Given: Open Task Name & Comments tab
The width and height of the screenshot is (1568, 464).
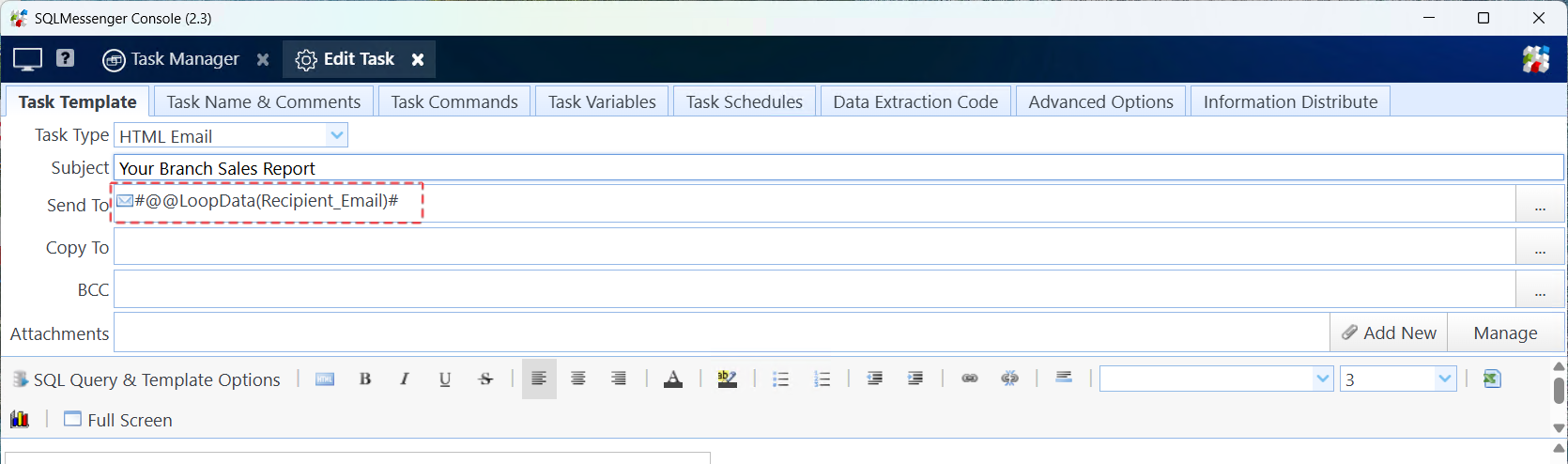Looking at the screenshot, I should 263,101.
